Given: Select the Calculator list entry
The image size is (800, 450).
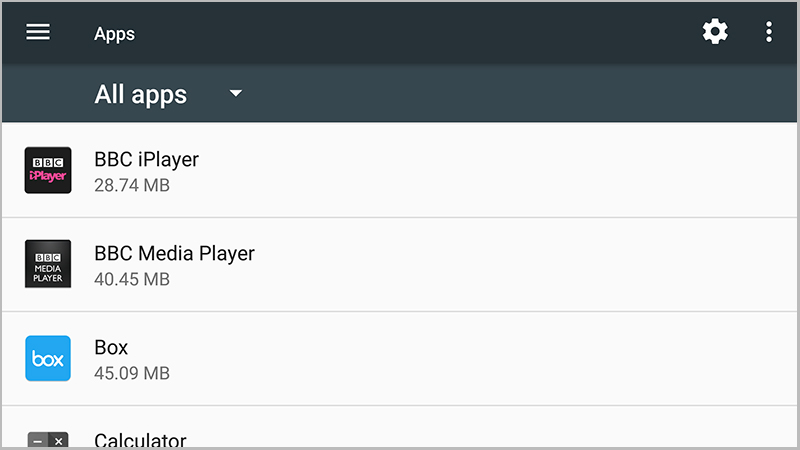Looking at the screenshot, I should 399,428.
